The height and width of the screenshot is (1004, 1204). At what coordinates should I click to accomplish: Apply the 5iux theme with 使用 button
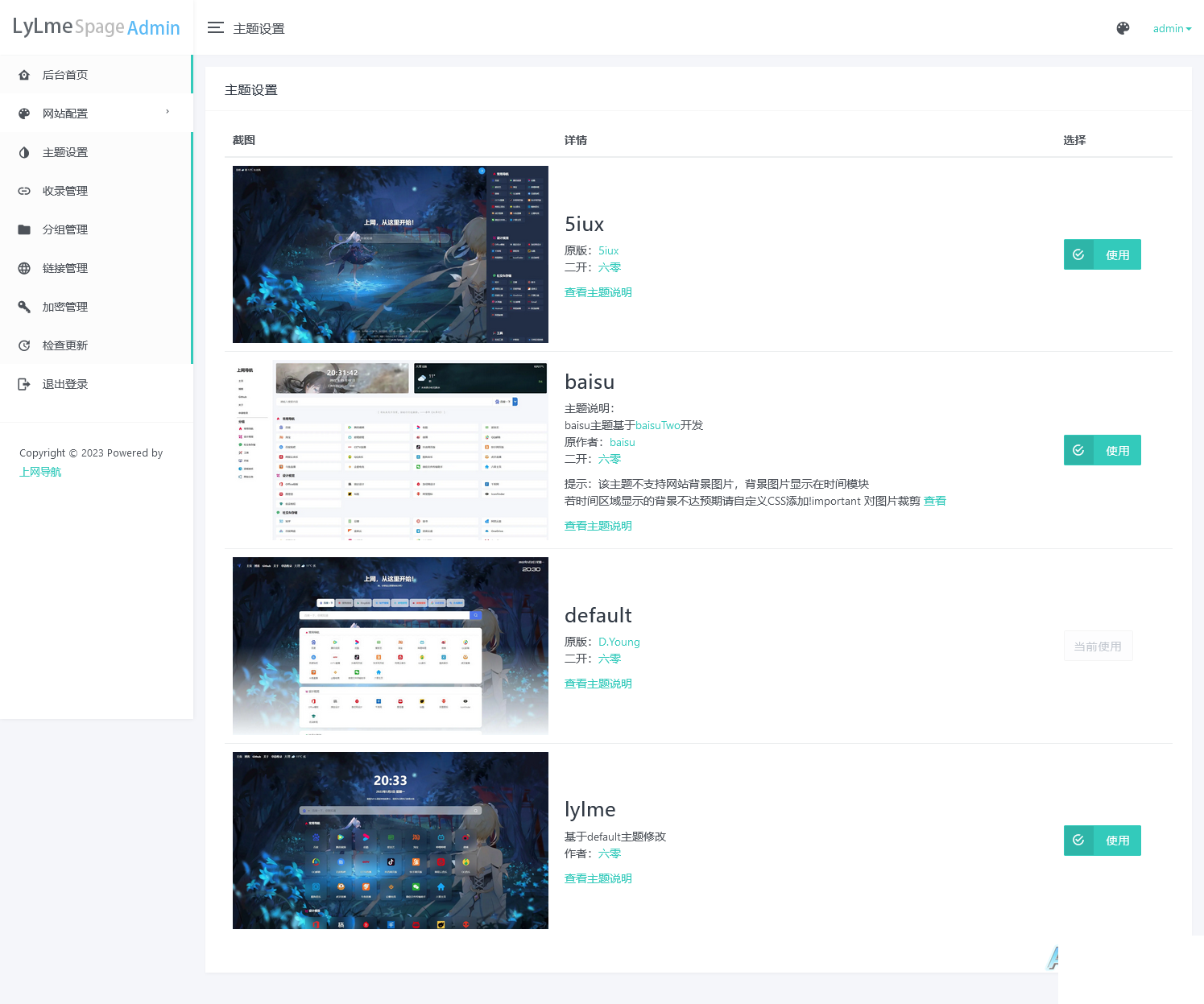(1102, 254)
